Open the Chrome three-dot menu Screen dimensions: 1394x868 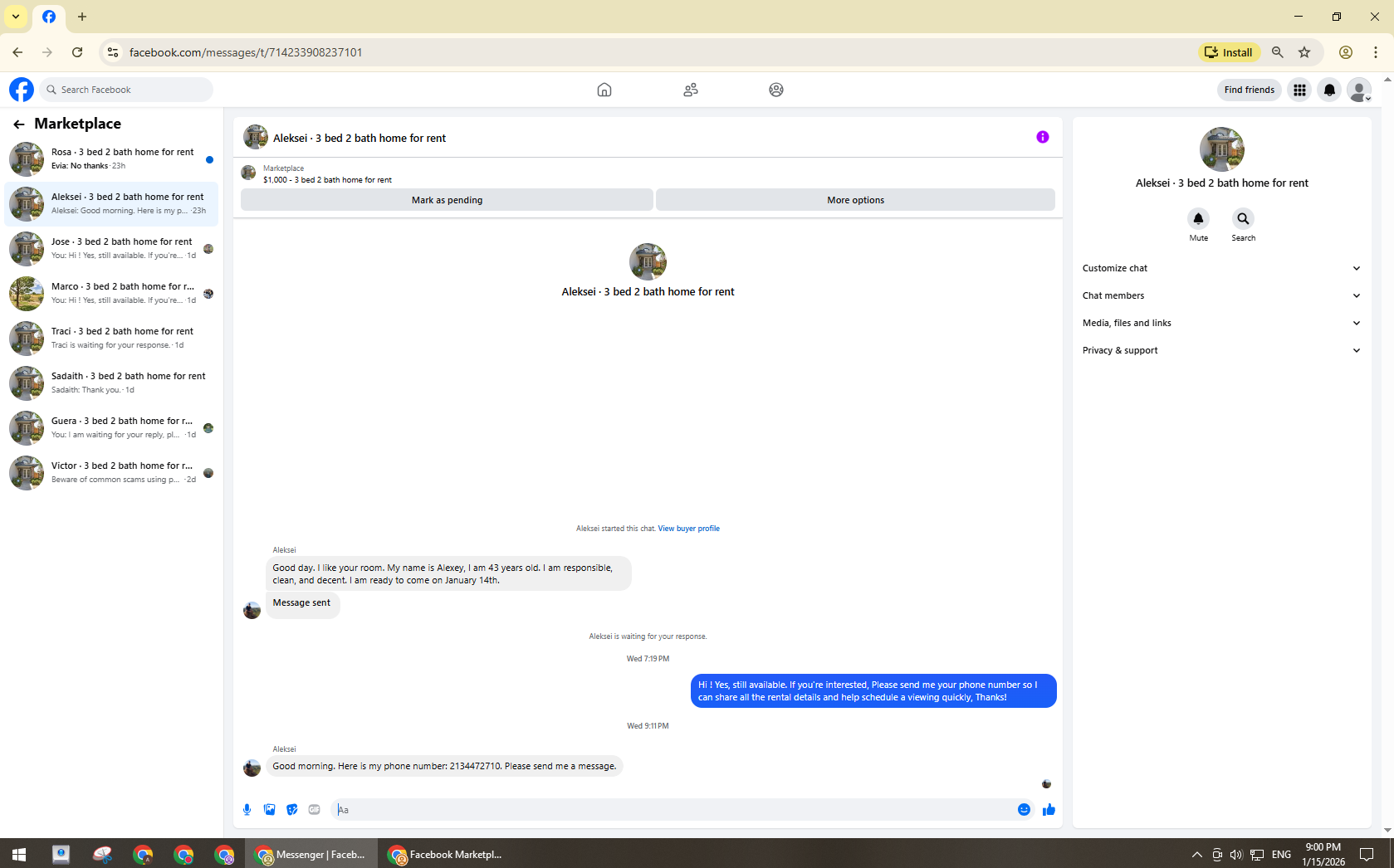[1376, 52]
